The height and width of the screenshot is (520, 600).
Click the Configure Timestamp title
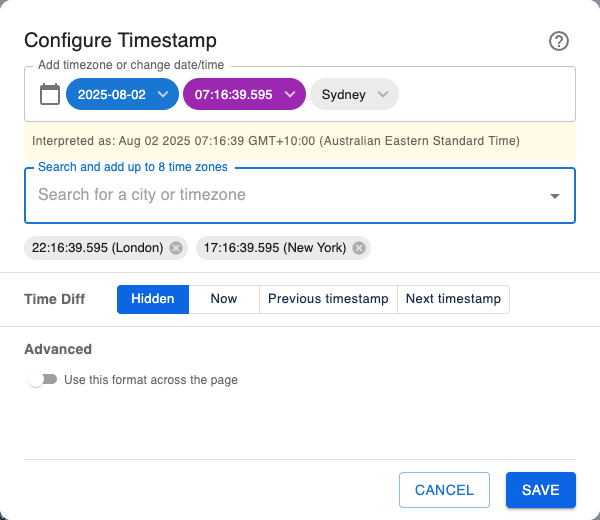121,40
